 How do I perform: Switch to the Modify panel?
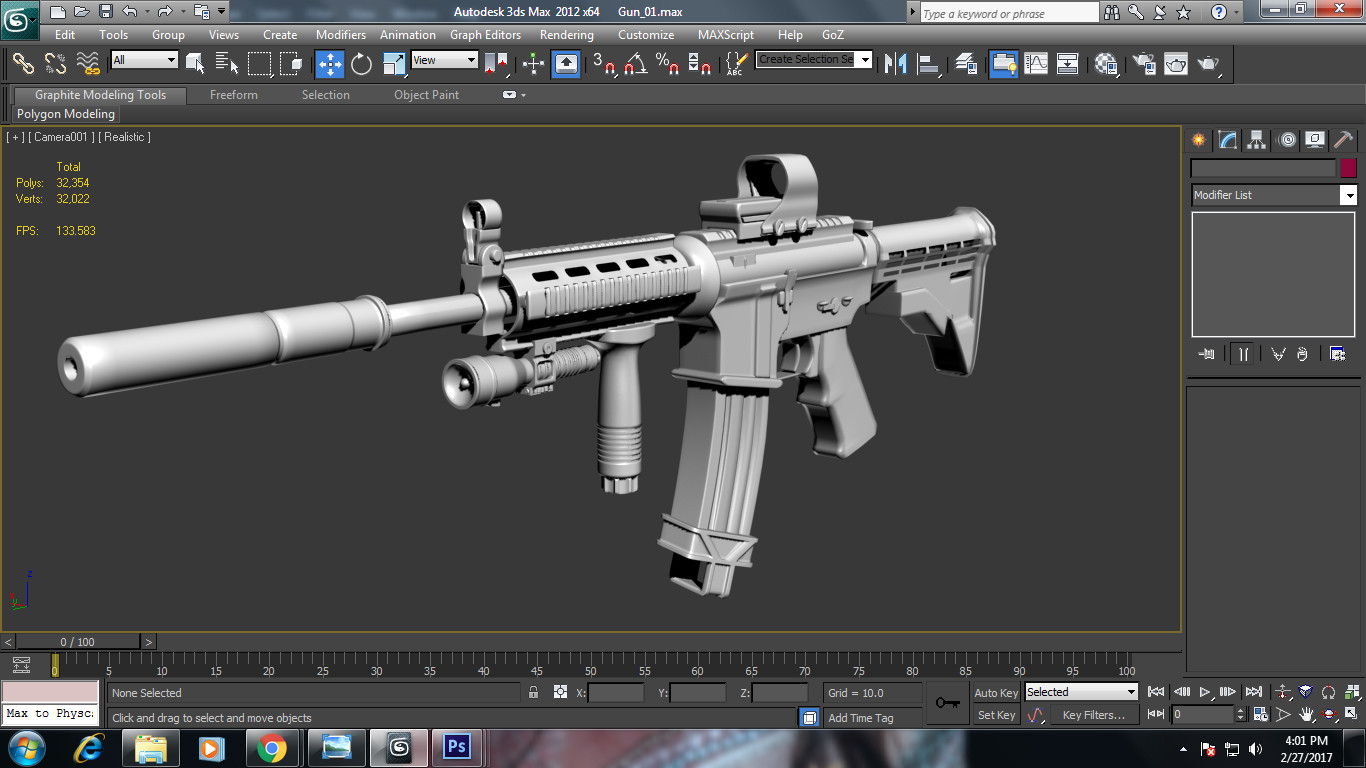[1226, 140]
